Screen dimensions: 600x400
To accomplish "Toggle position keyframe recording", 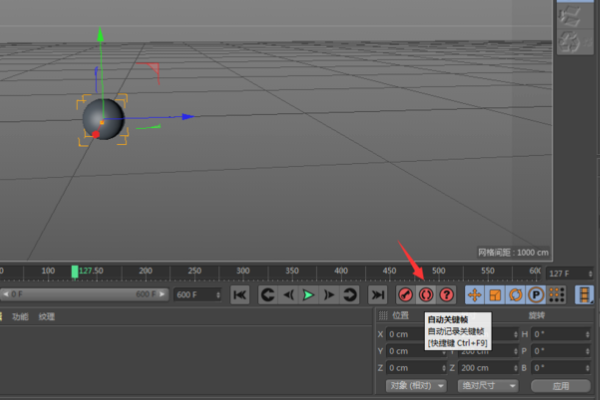I will [474, 295].
